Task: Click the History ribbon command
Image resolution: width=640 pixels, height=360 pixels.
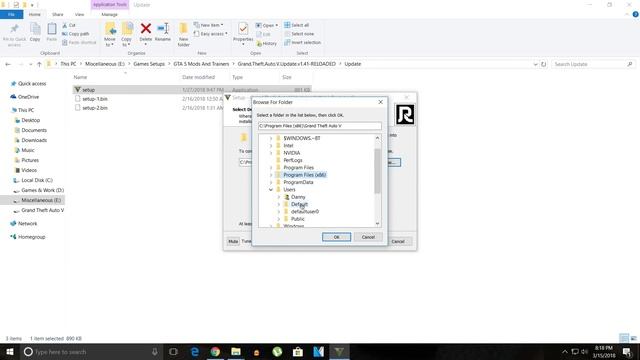Action: point(267,43)
